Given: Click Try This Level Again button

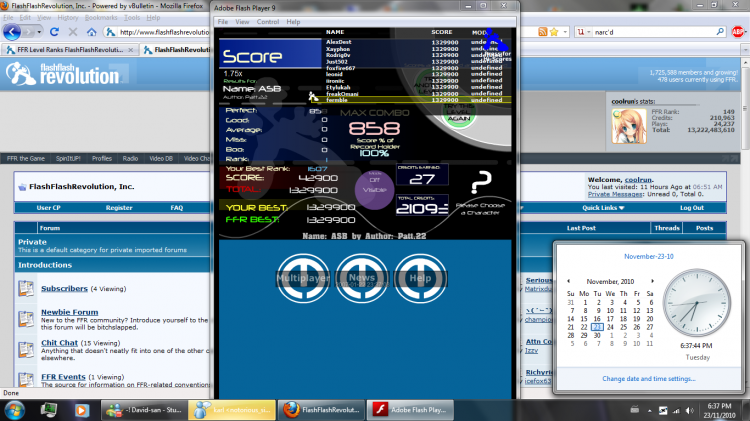Looking at the screenshot, I should click(x=459, y=113).
